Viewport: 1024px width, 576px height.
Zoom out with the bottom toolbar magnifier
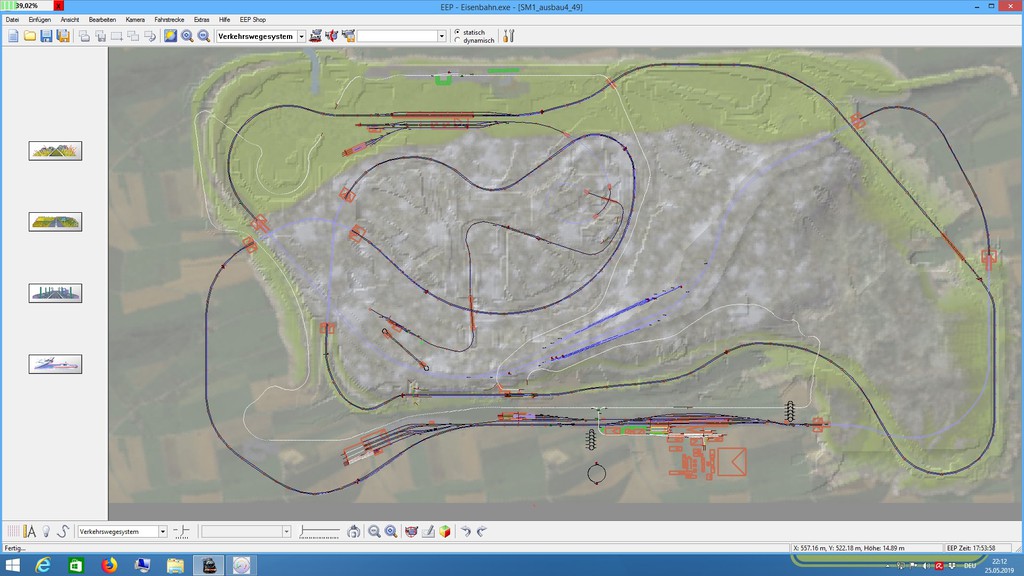point(374,532)
